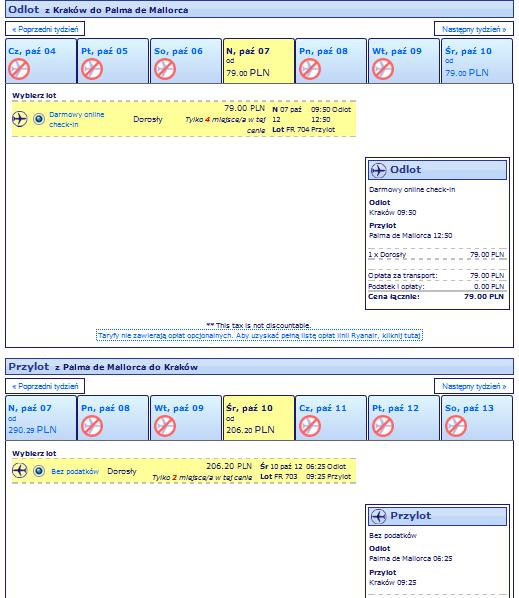519x598 pixels.
Task: Select return day N, paź 07 tab
Action: pos(41,418)
